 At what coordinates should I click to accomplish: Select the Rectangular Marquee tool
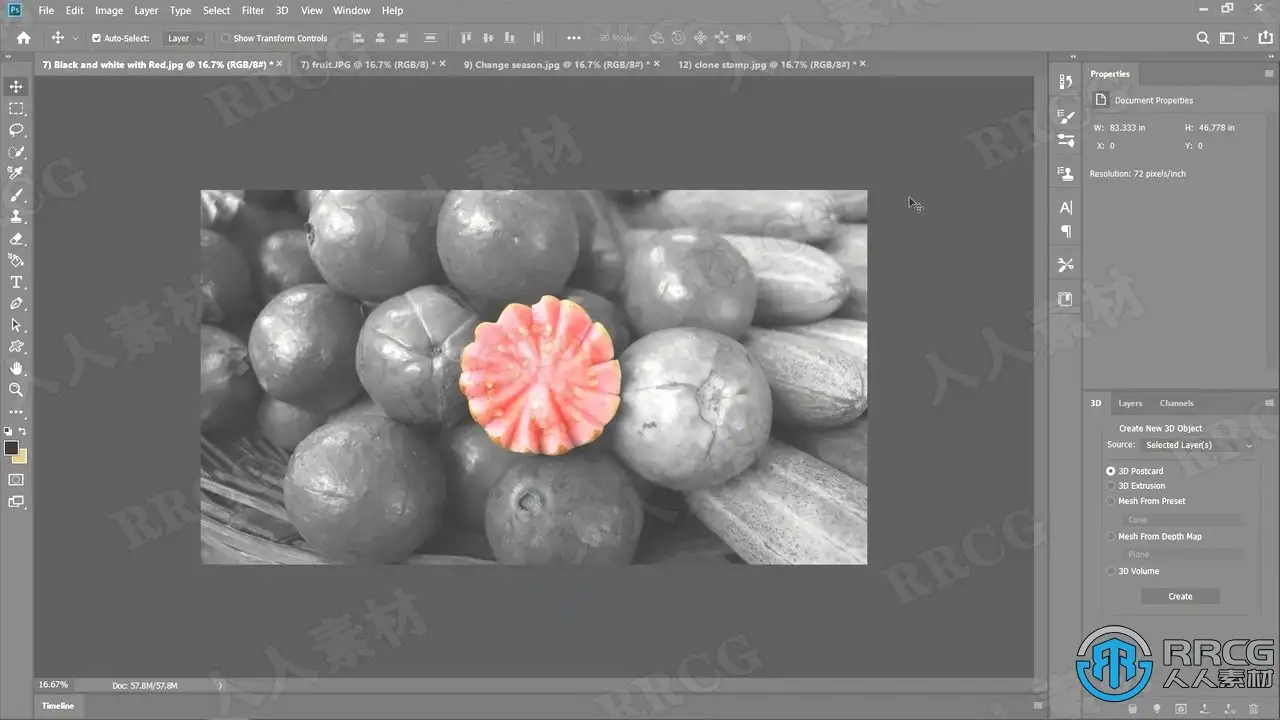tap(16, 108)
